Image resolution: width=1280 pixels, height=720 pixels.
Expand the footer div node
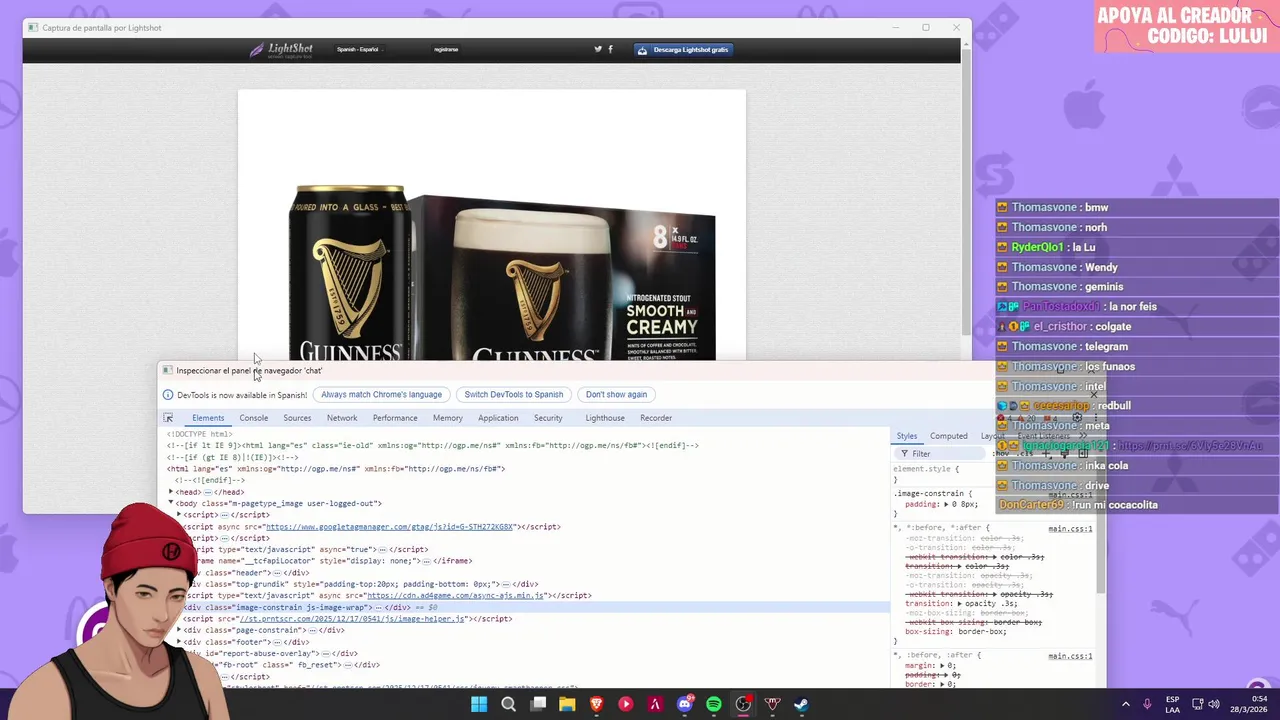[179, 642]
